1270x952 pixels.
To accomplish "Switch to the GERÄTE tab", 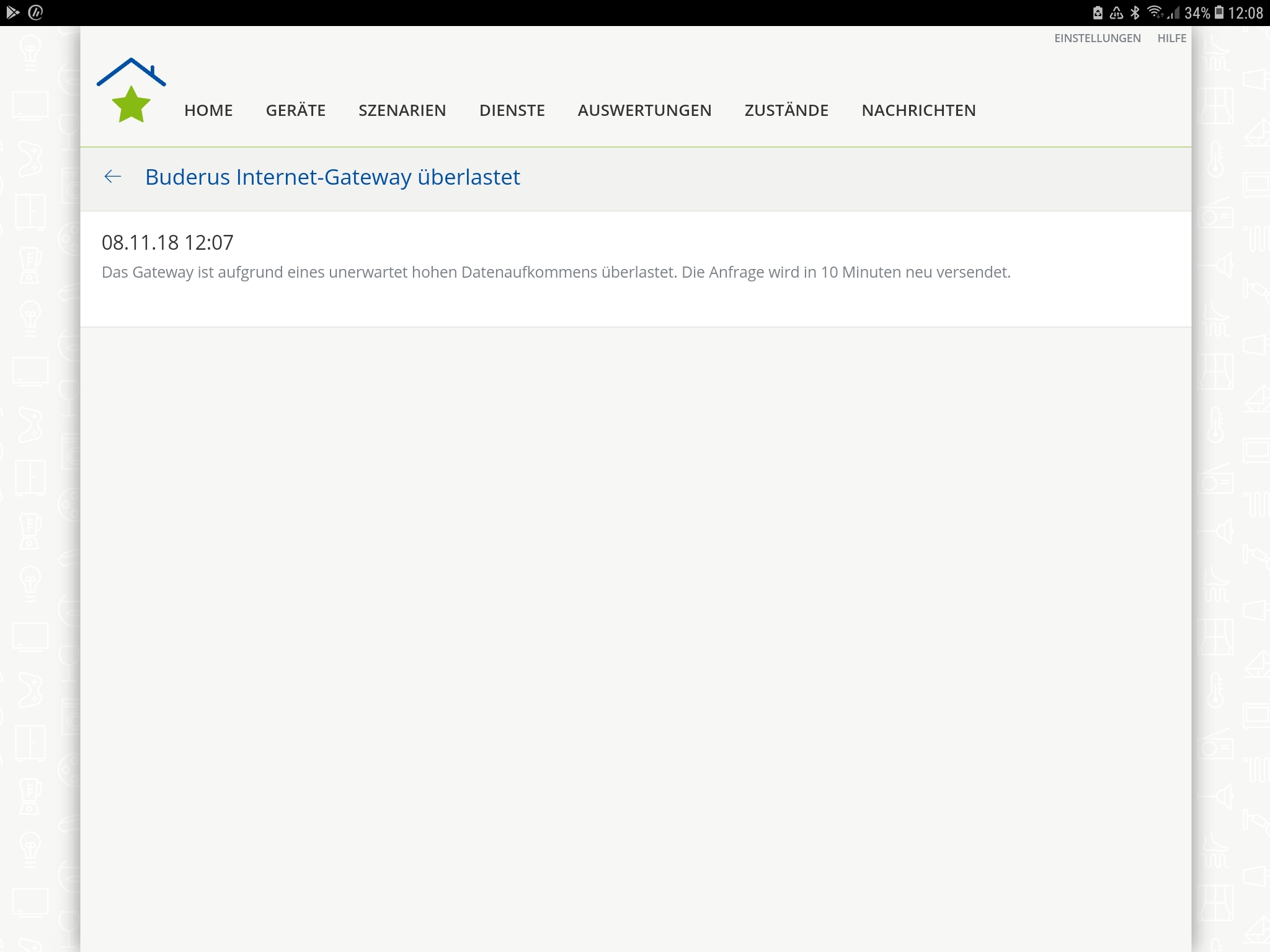I will pos(295,110).
